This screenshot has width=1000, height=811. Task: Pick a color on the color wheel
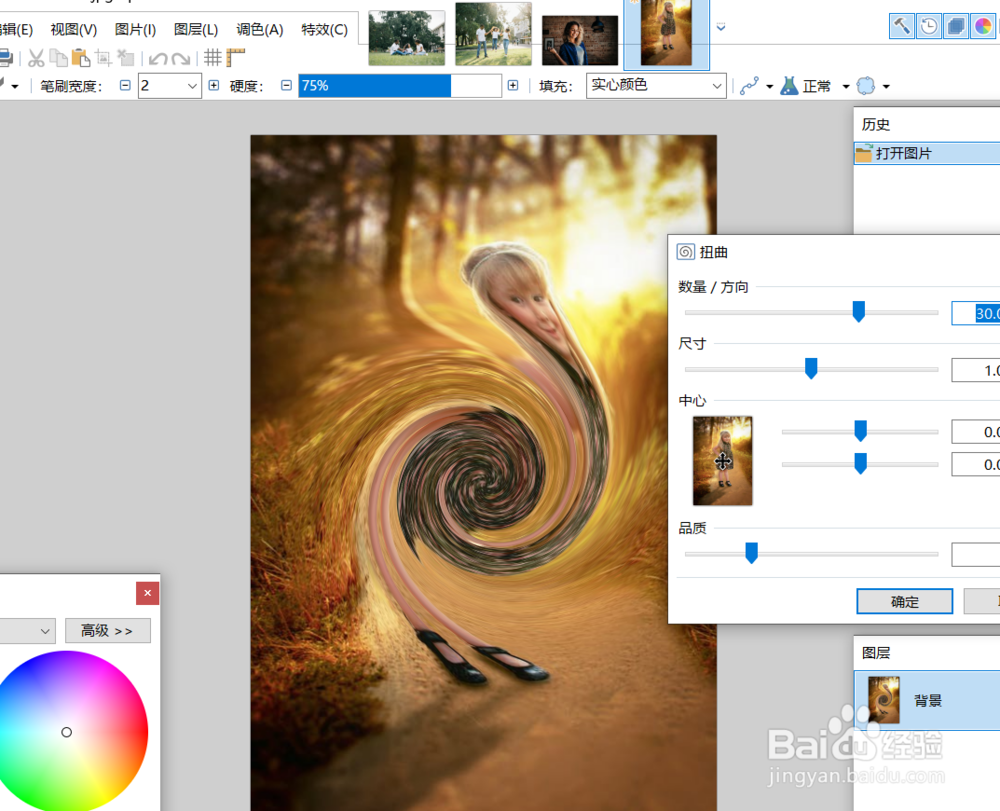coord(67,731)
